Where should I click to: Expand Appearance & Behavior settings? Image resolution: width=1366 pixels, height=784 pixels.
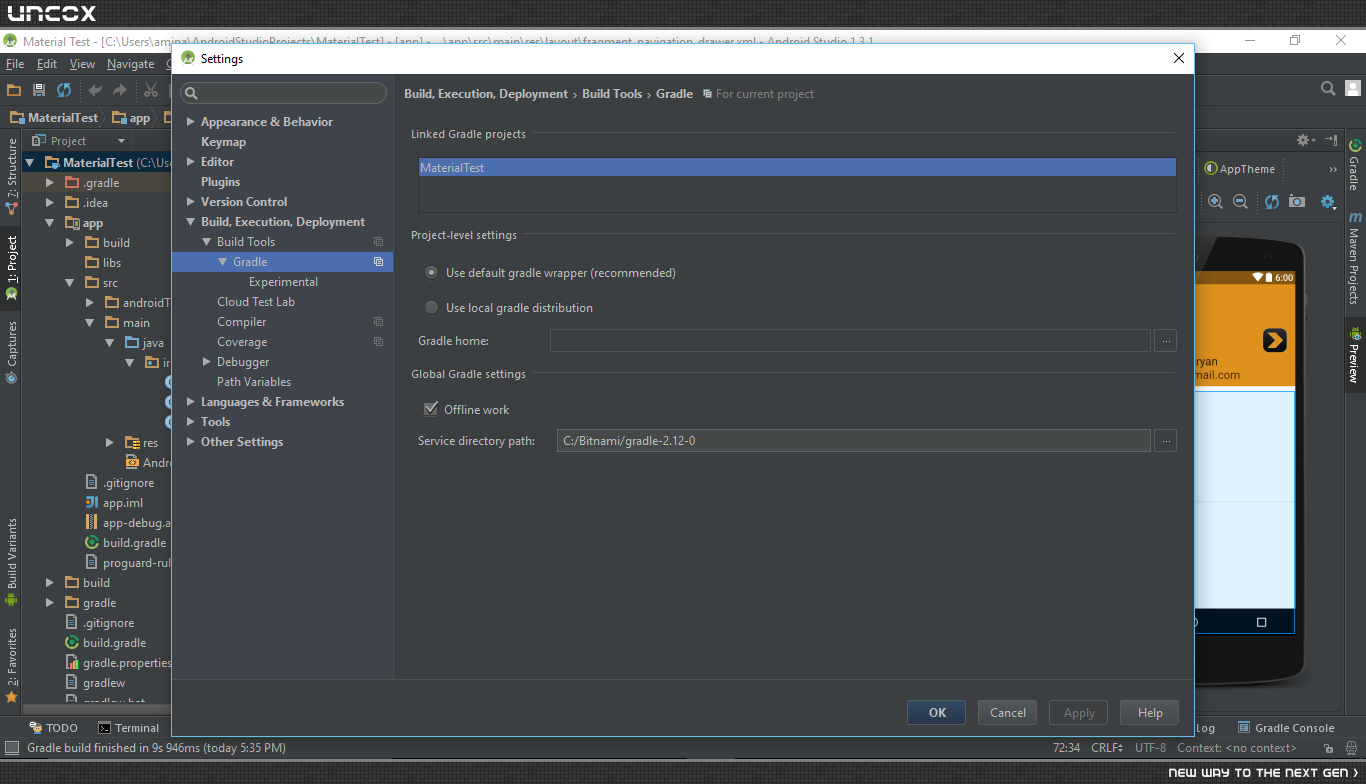tap(191, 122)
